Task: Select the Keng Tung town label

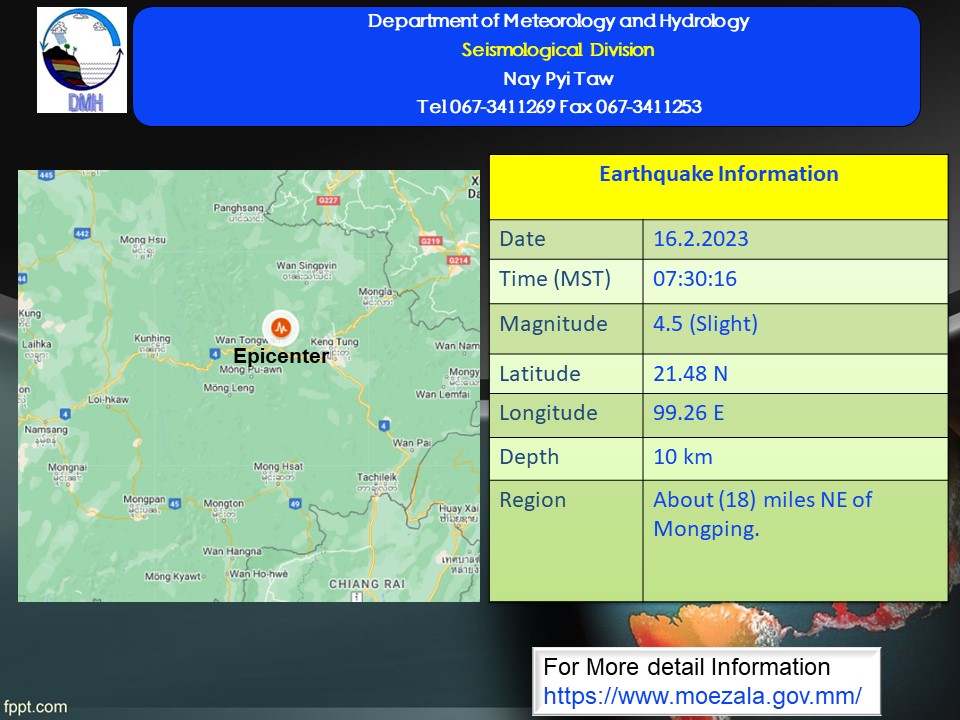Action: tap(340, 342)
